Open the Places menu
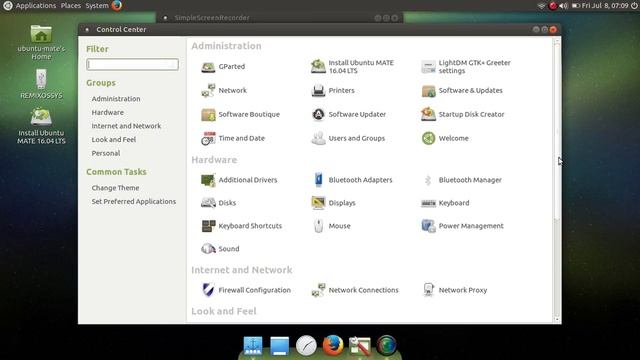Screen dimensions: 640x360 [71, 6]
